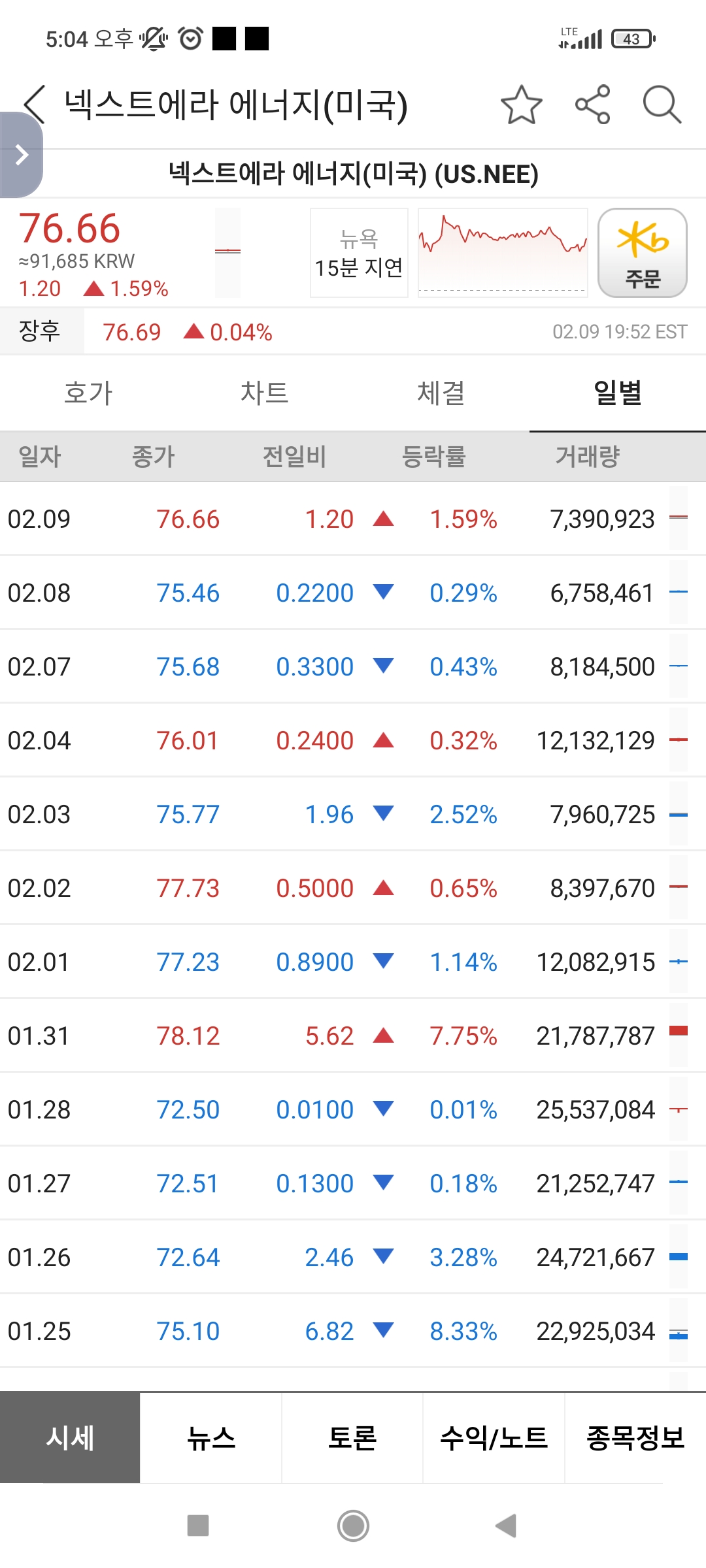Tap the Android home circle button
Image resolution: width=706 pixels, height=1568 pixels.
[x=353, y=1526]
